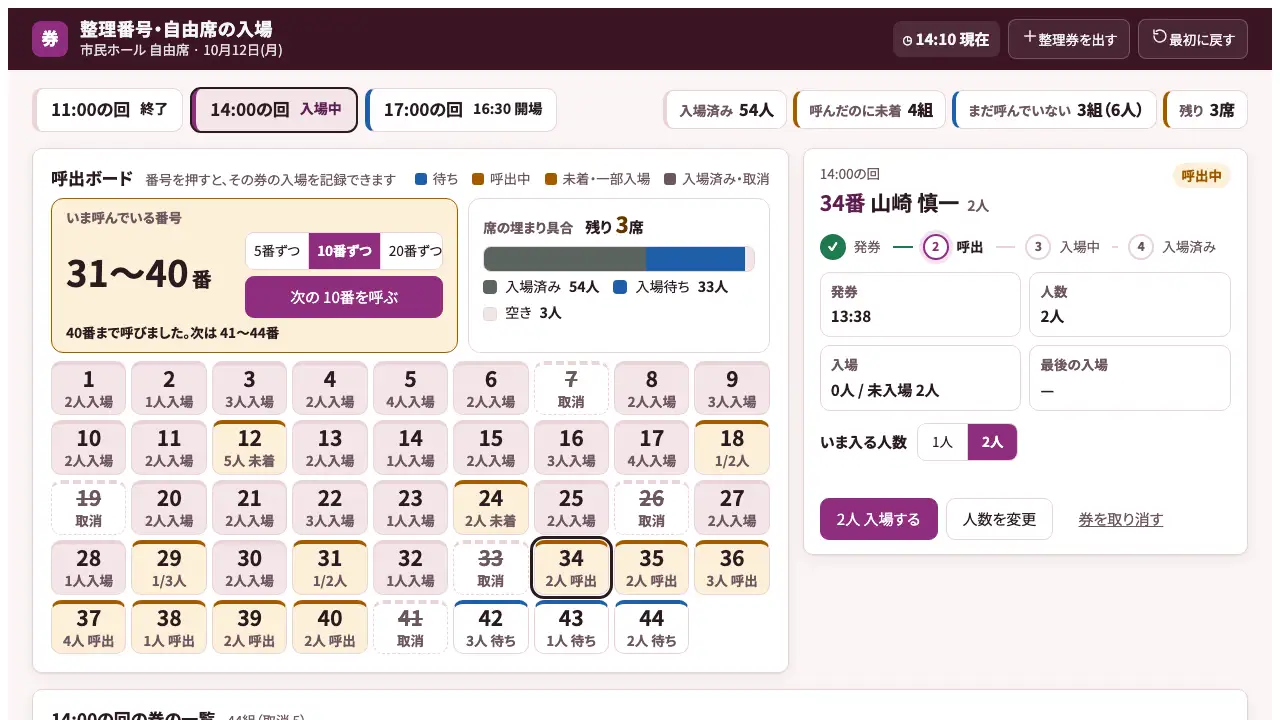1280x720 pixels.
Task: Click the reset arrow icon on 最初に戻す
Action: [1160, 37]
